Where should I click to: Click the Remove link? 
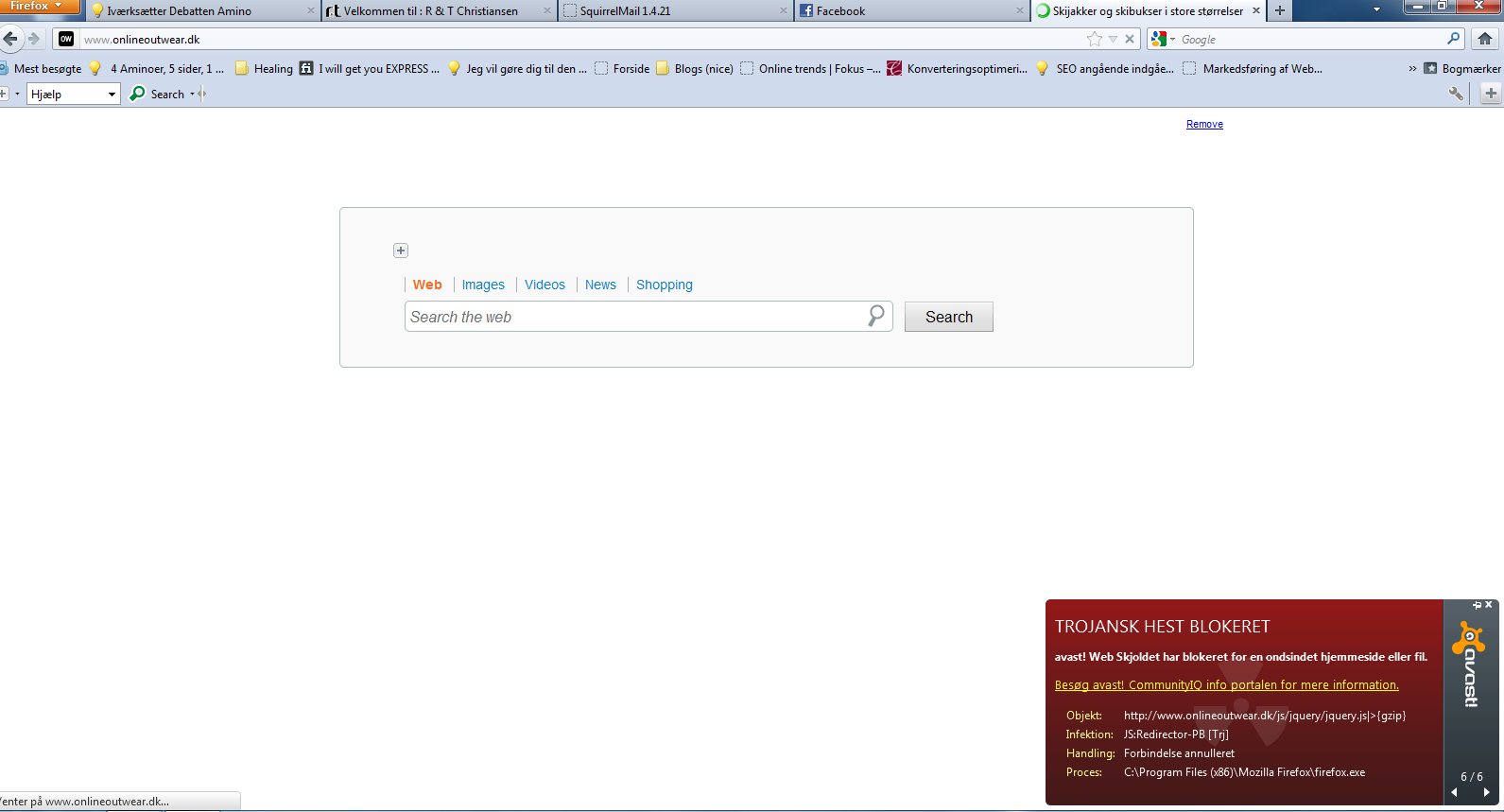1204,124
